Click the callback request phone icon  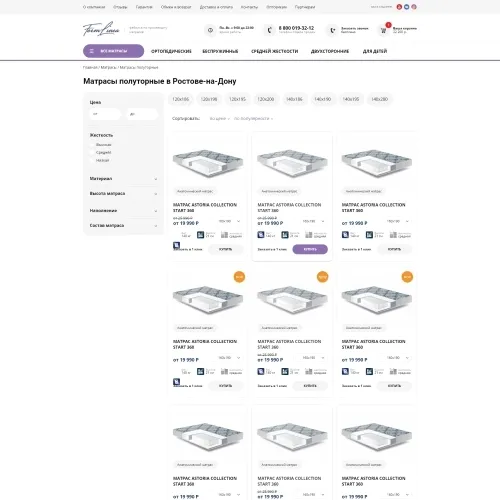point(332,30)
